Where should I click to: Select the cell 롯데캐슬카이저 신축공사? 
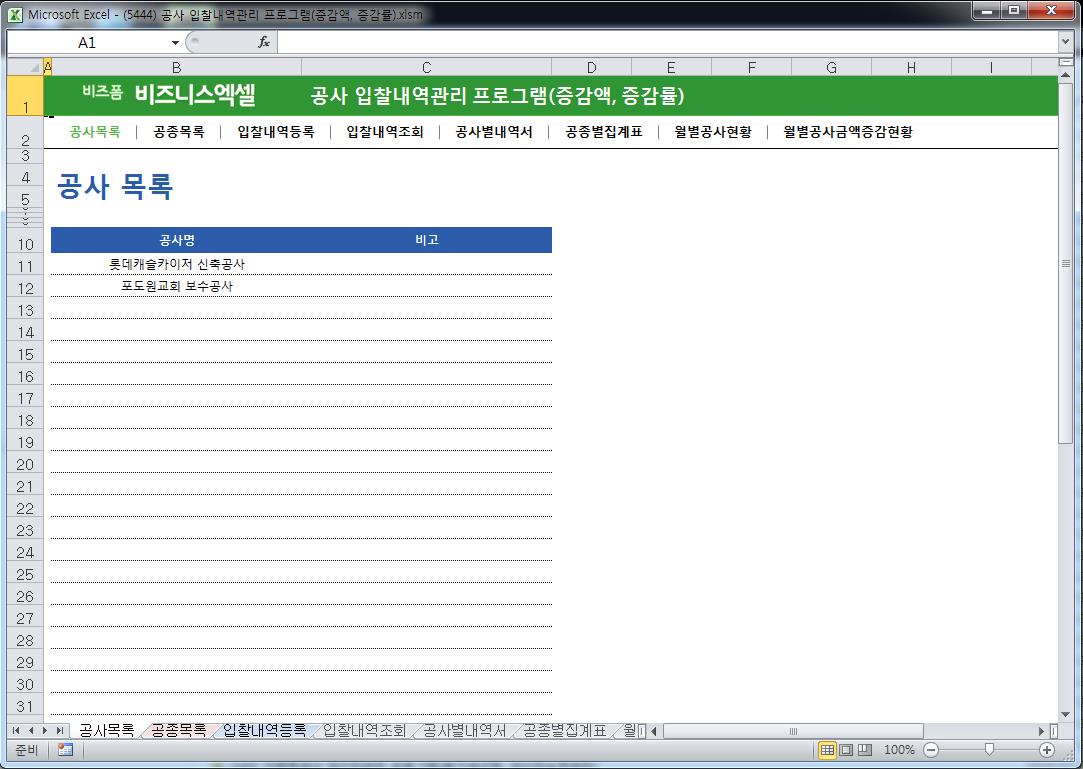pos(177,264)
